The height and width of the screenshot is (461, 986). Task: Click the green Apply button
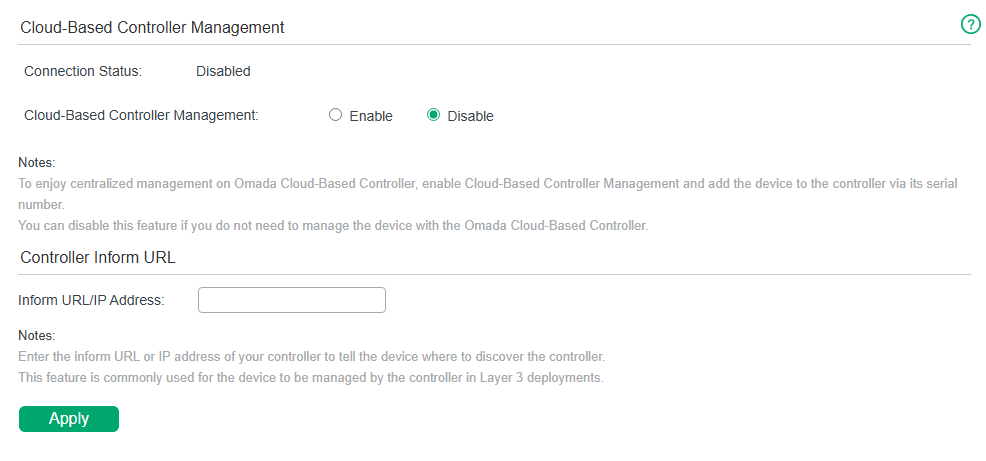[x=69, y=419]
